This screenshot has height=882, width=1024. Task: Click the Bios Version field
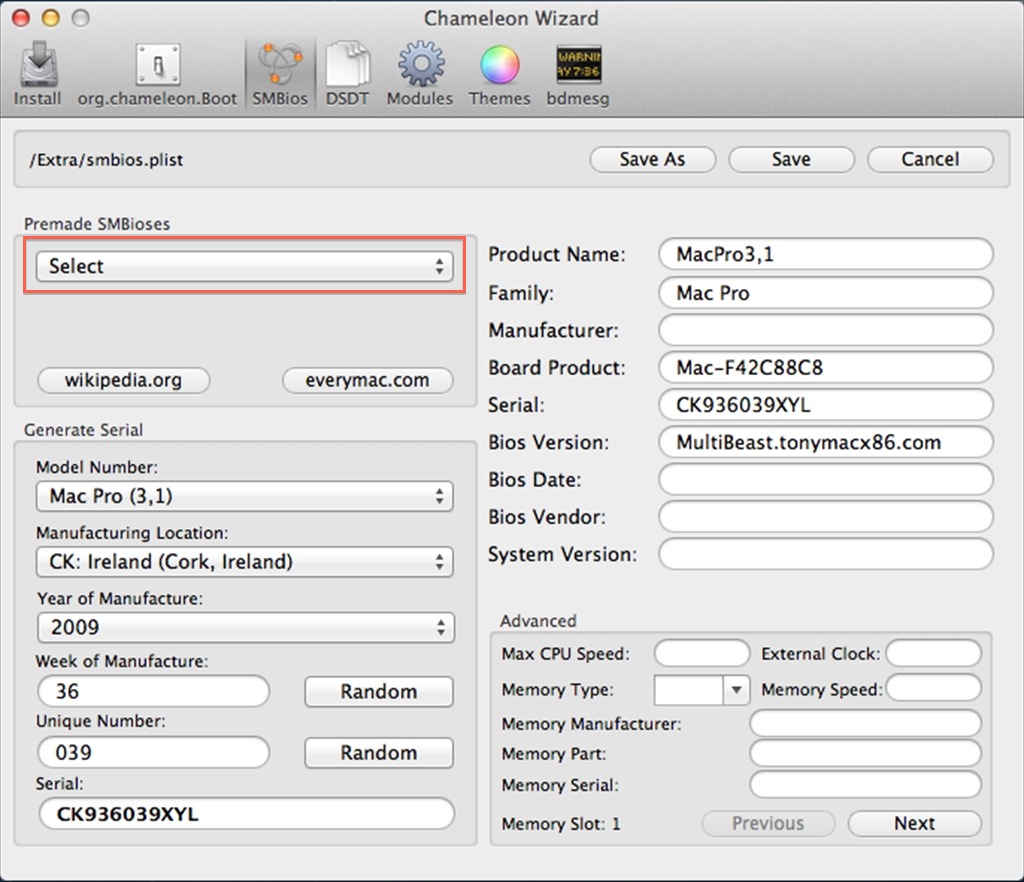[x=826, y=442]
